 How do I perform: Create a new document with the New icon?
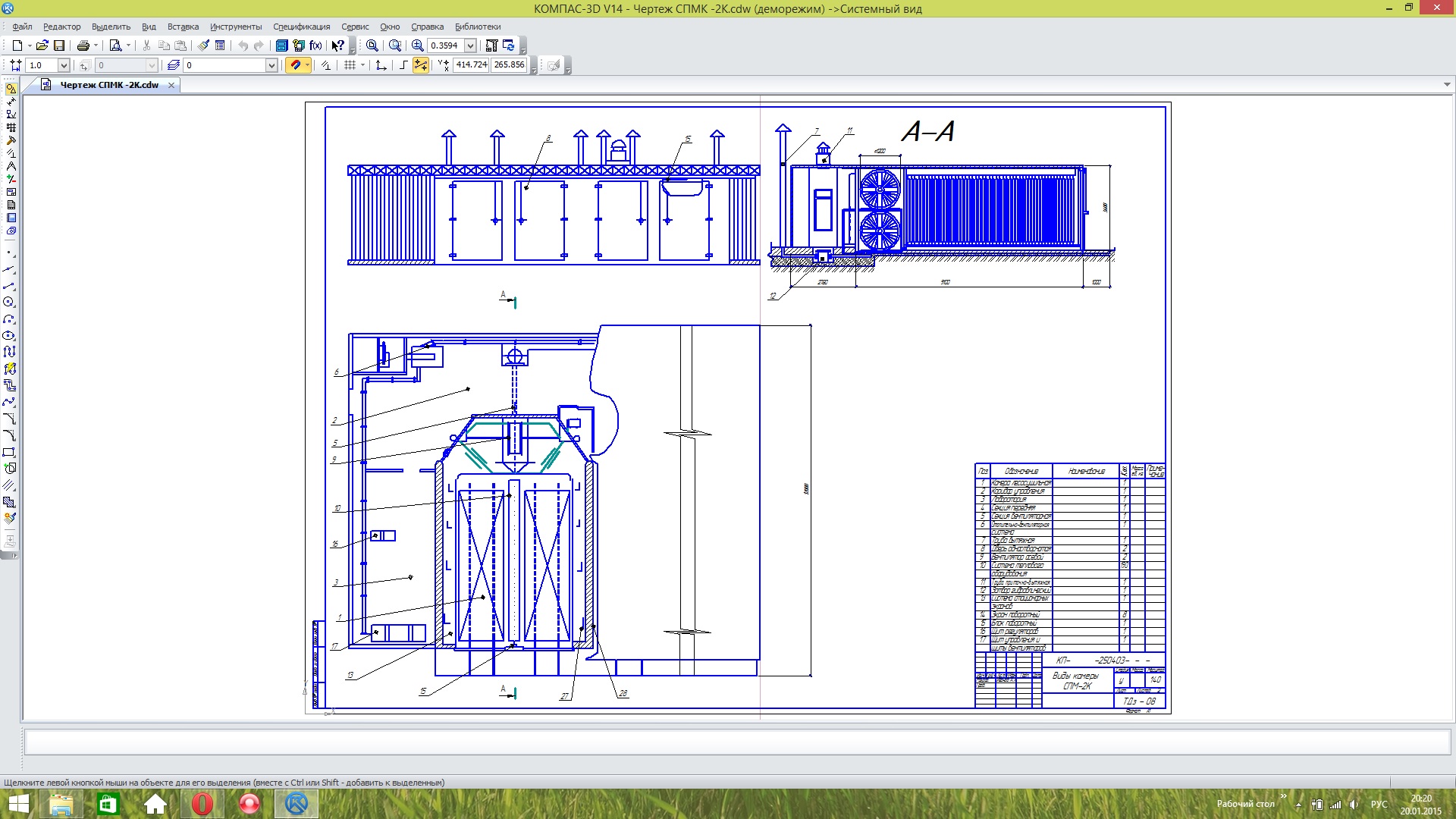pyautogui.click(x=17, y=45)
